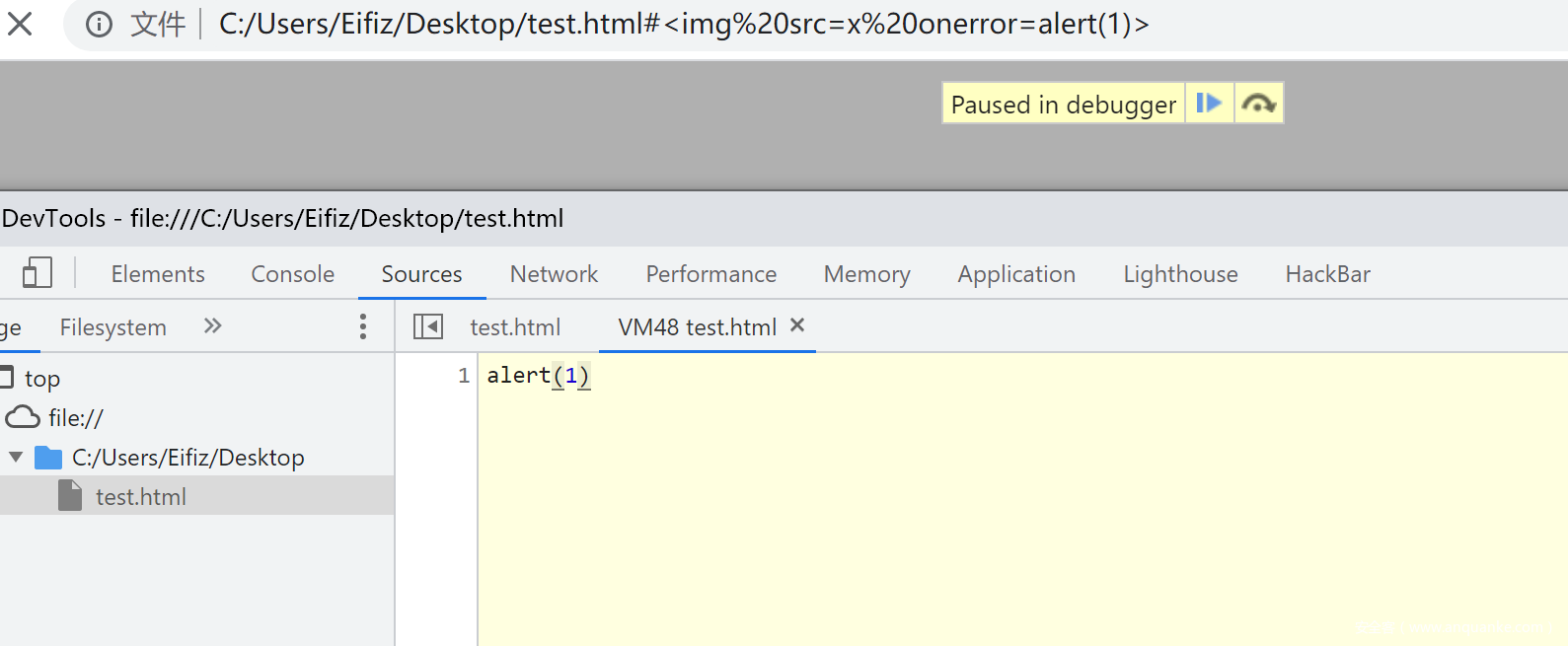The width and height of the screenshot is (1568, 646).
Task: Collapse the C:/Users/Eifiz/Desktop folder
Action: pyautogui.click(x=15, y=457)
